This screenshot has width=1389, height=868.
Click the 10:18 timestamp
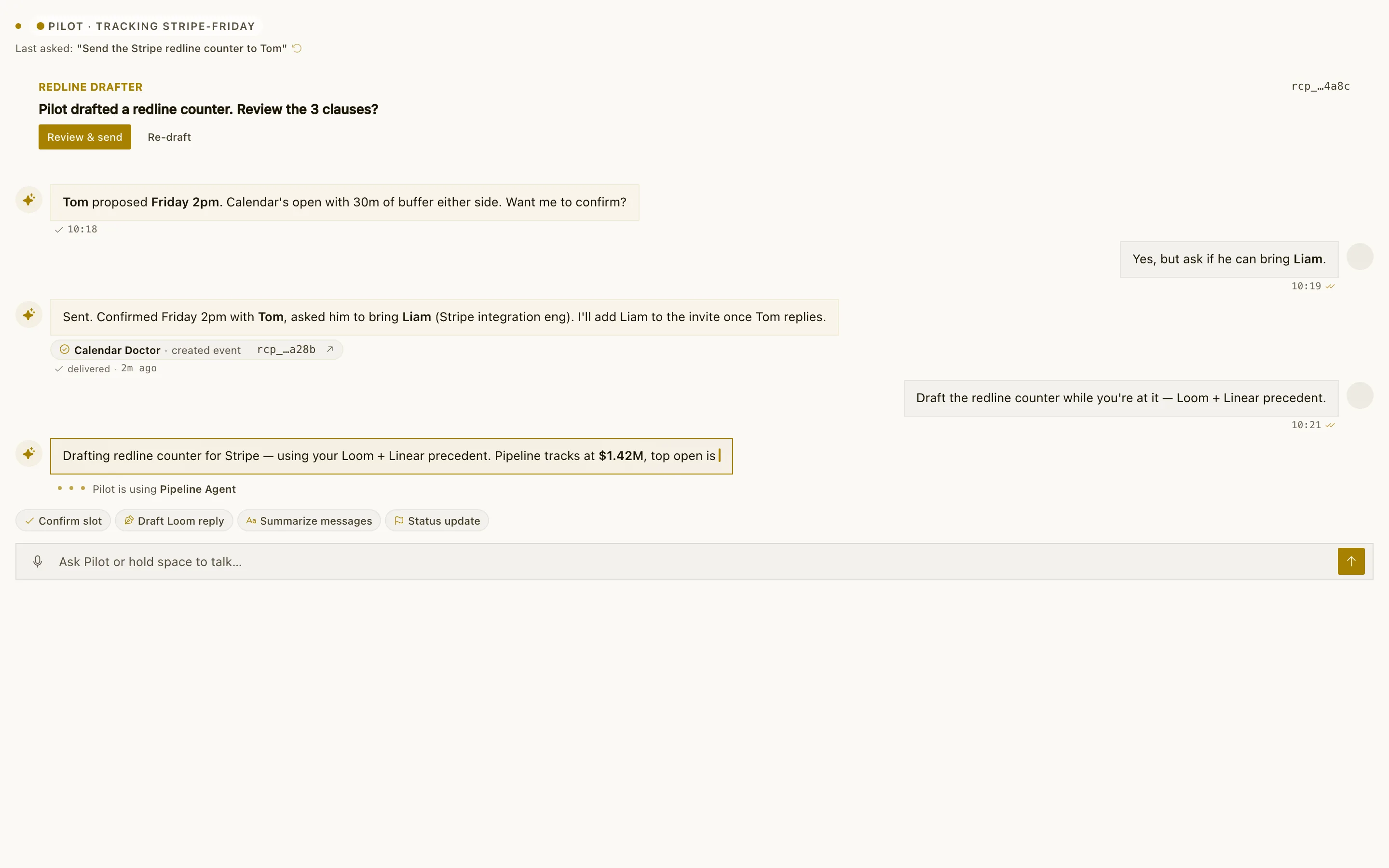[x=82, y=229]
